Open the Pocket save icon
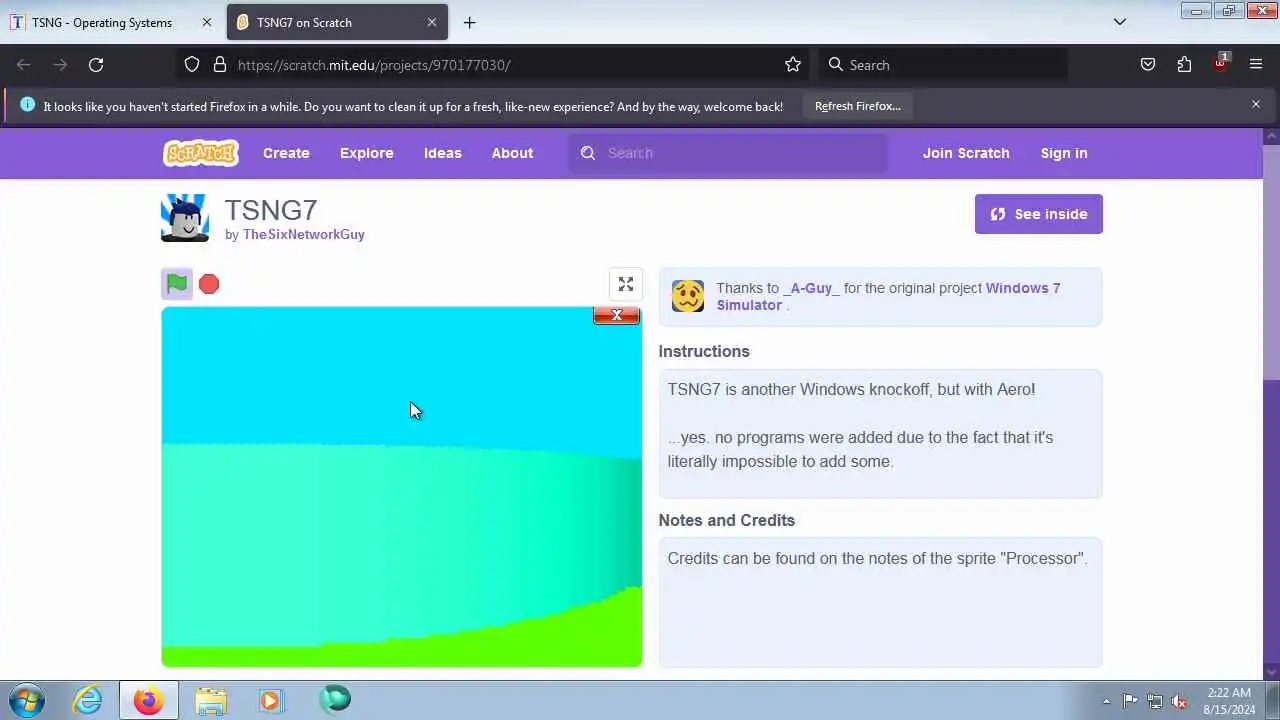The image size is (1280, 720). pyautogui.click(x=1148, y=65)
